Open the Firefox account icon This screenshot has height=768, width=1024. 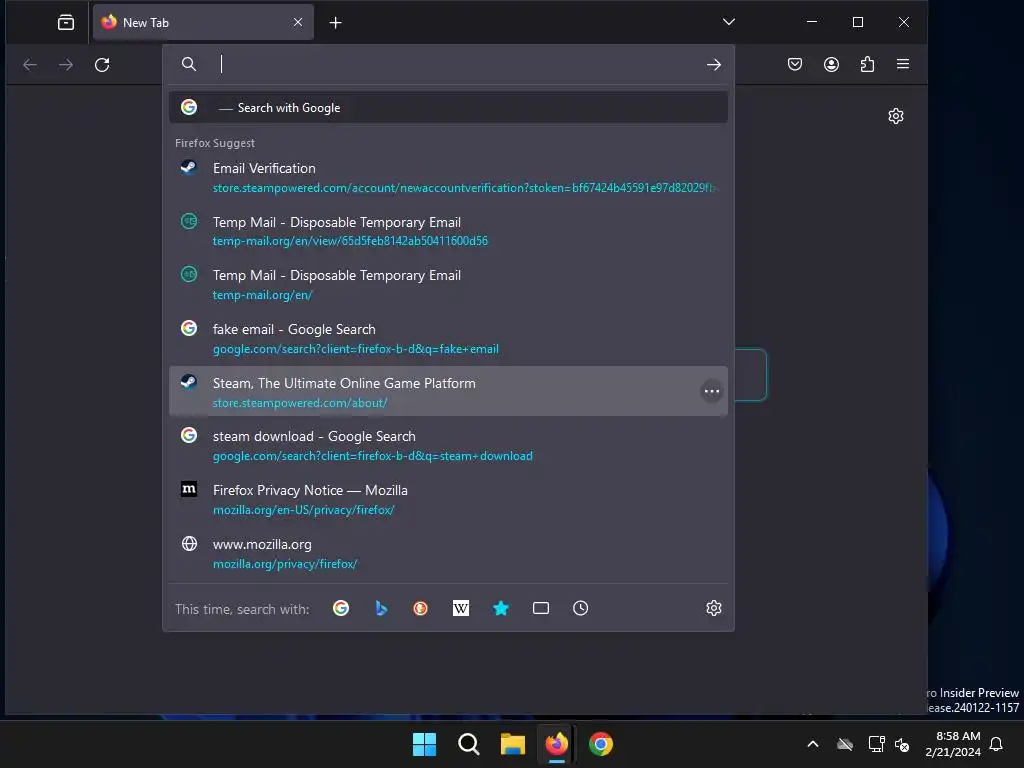point(831,64)
